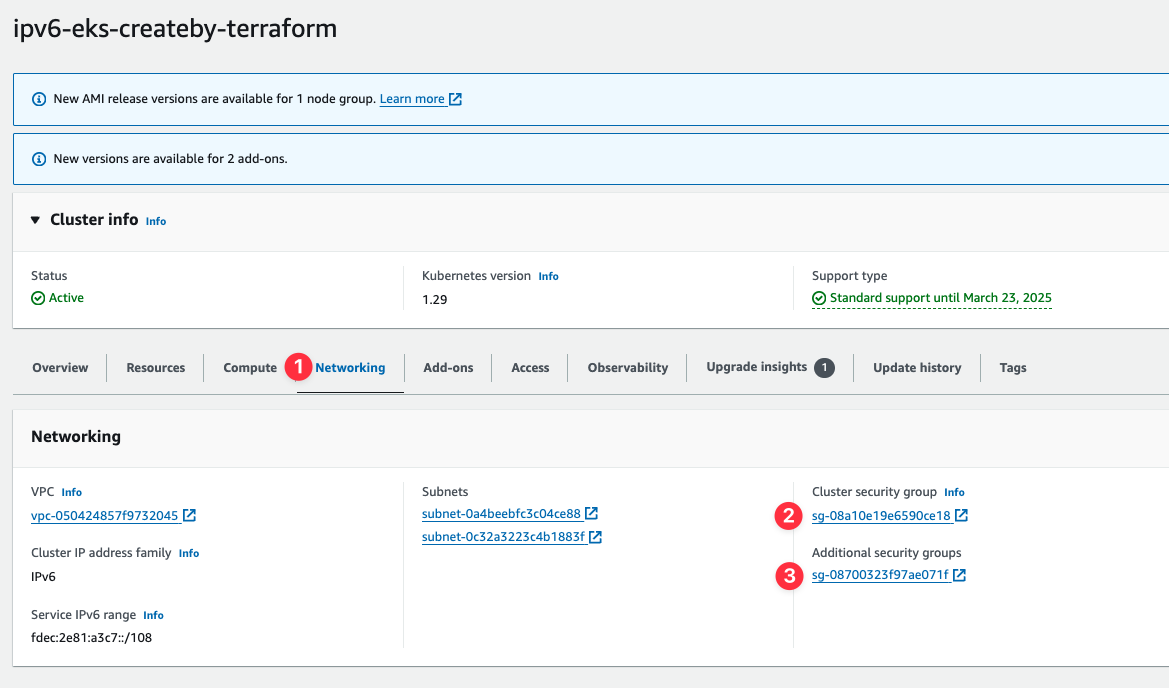Open sg-08a10e19e6590ce18 security group link

pos(881,516)
